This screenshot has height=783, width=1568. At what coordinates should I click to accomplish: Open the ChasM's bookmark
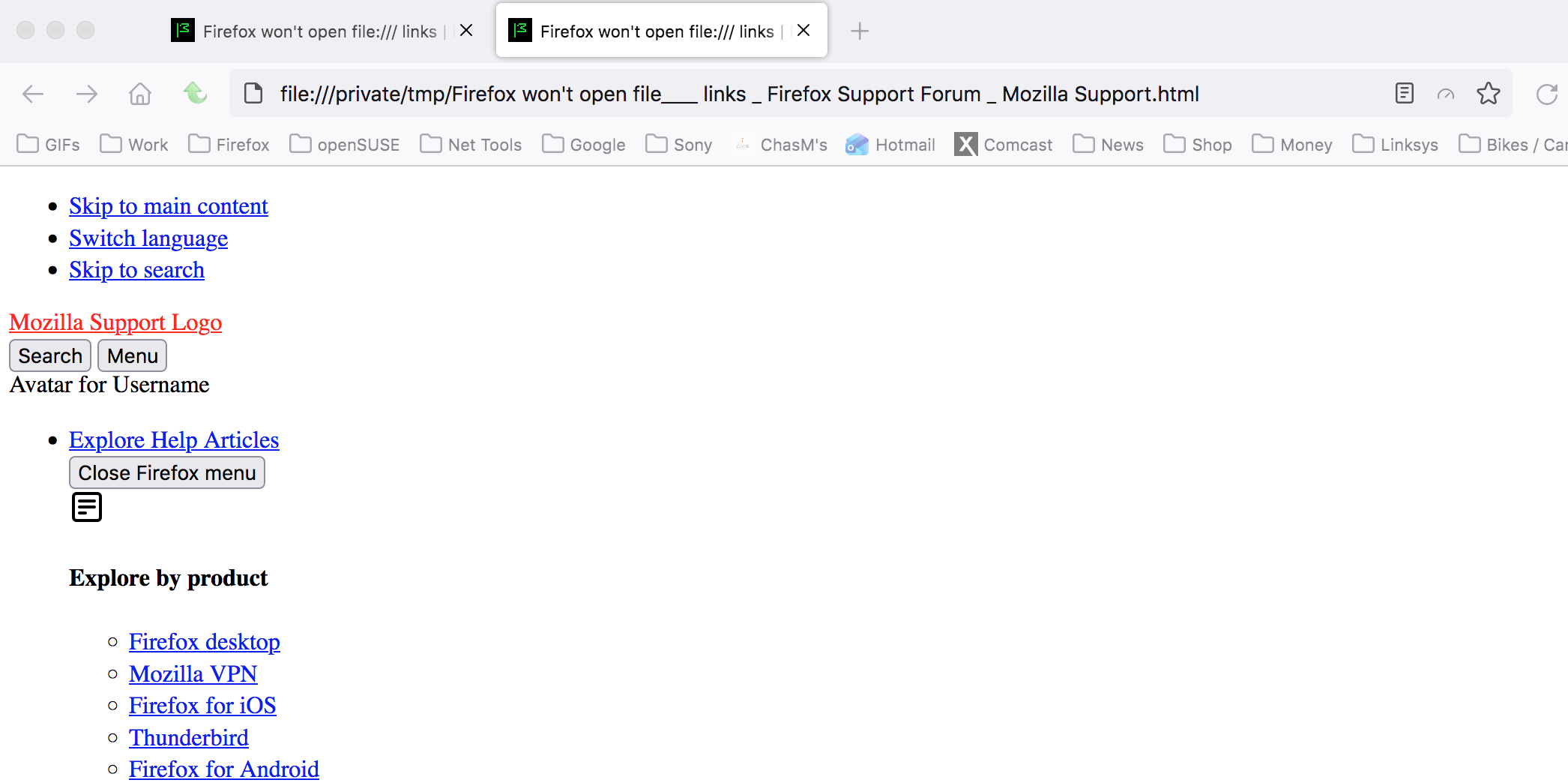[780, 145]
